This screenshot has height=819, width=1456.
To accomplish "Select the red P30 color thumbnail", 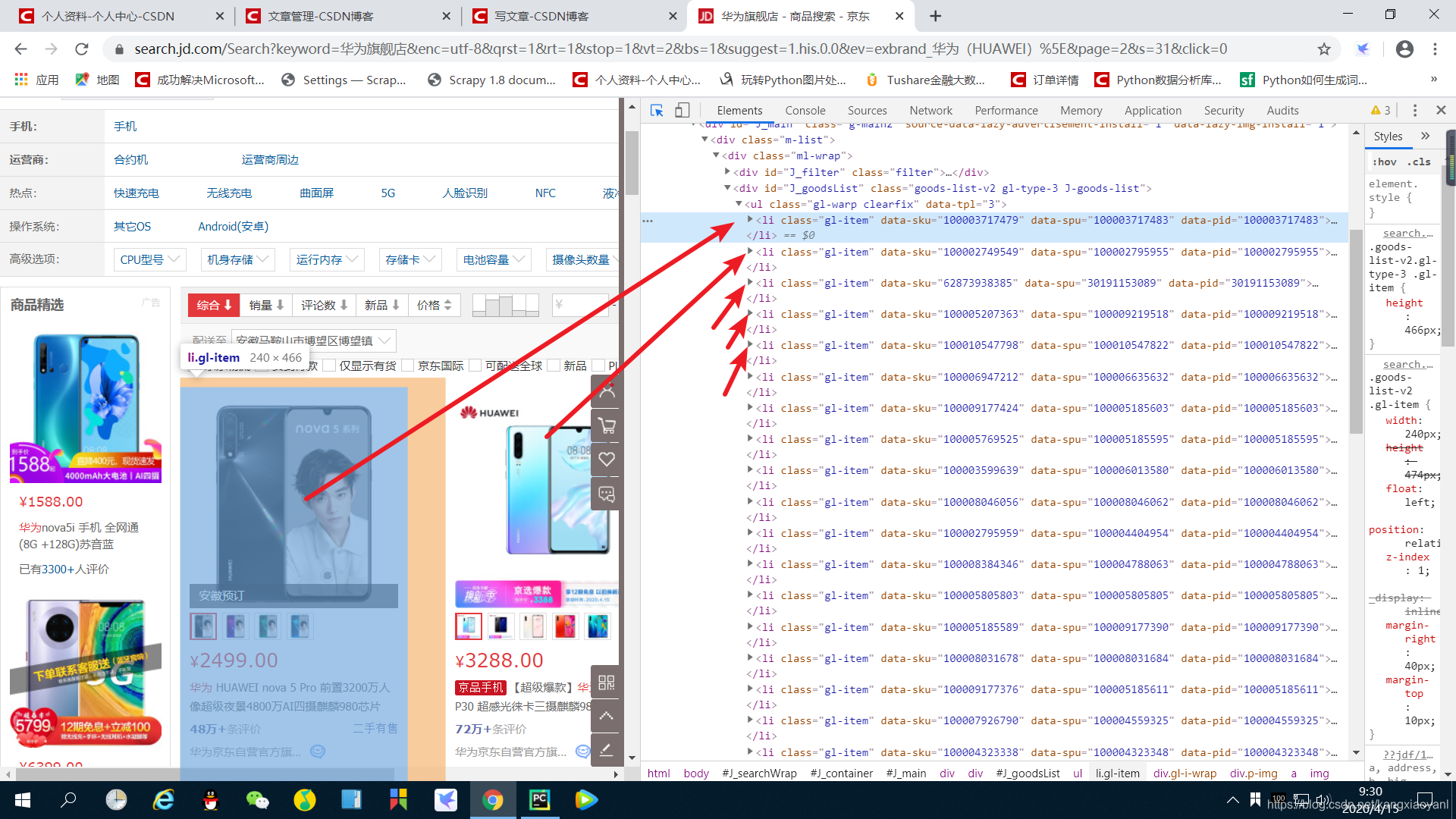I will tap(565, 626).
